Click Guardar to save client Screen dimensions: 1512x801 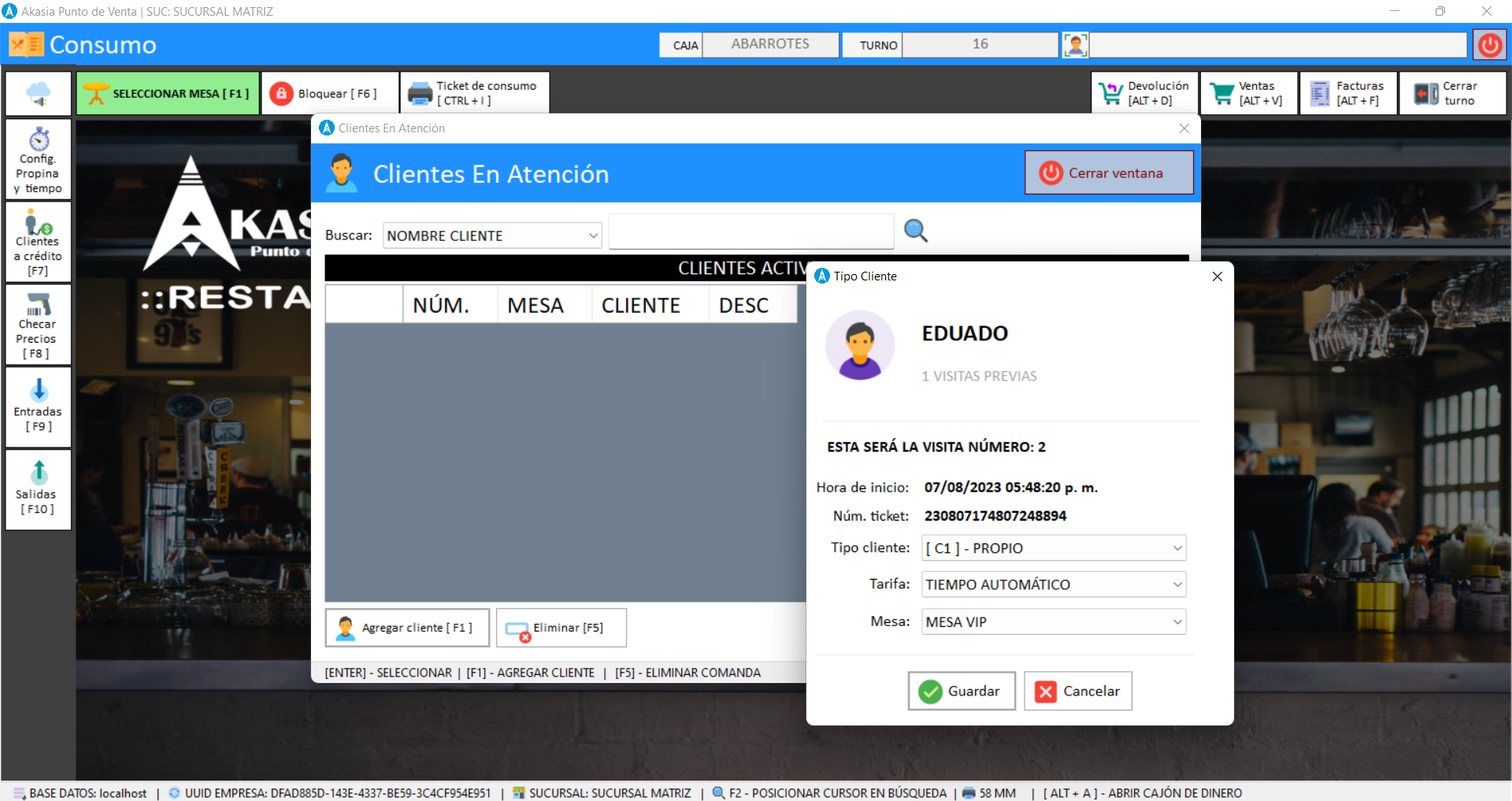(x=961, y=691)
